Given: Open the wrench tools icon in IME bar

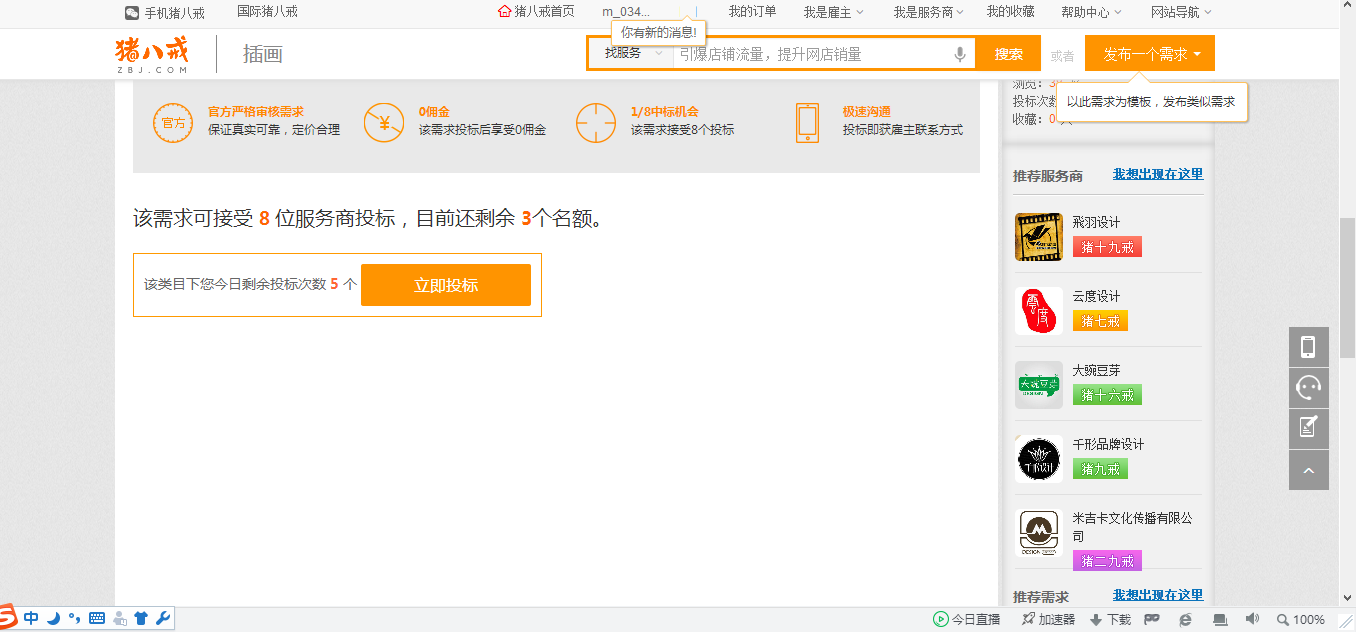Looking at the screenshot, I should (162, 618).
